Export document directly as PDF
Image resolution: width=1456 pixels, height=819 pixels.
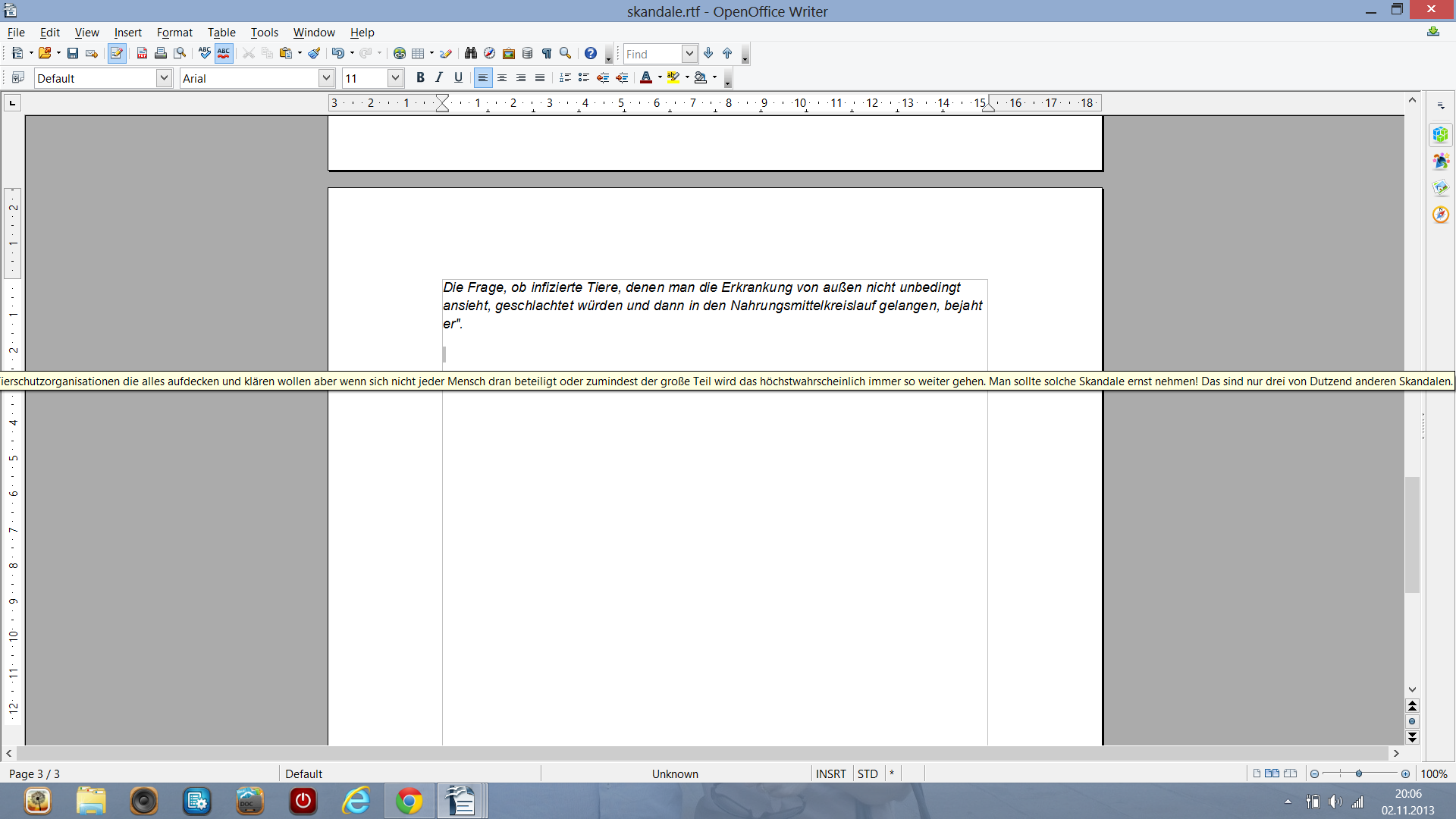[142, 54]
